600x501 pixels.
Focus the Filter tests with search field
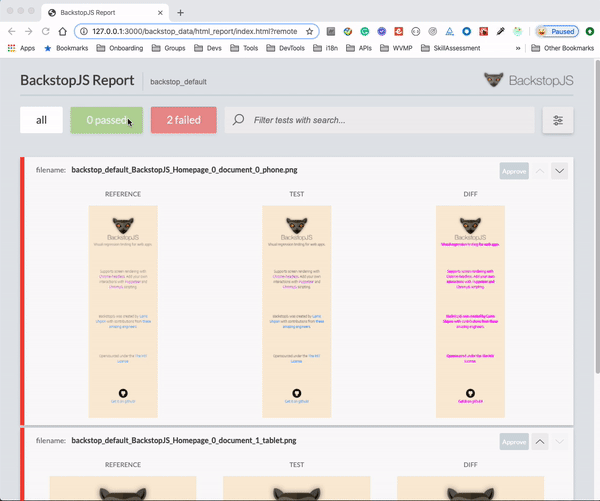coord(380,120)
